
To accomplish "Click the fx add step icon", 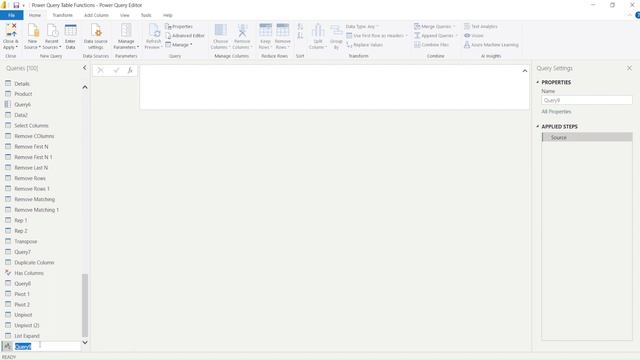I will (x=130, y=71).
